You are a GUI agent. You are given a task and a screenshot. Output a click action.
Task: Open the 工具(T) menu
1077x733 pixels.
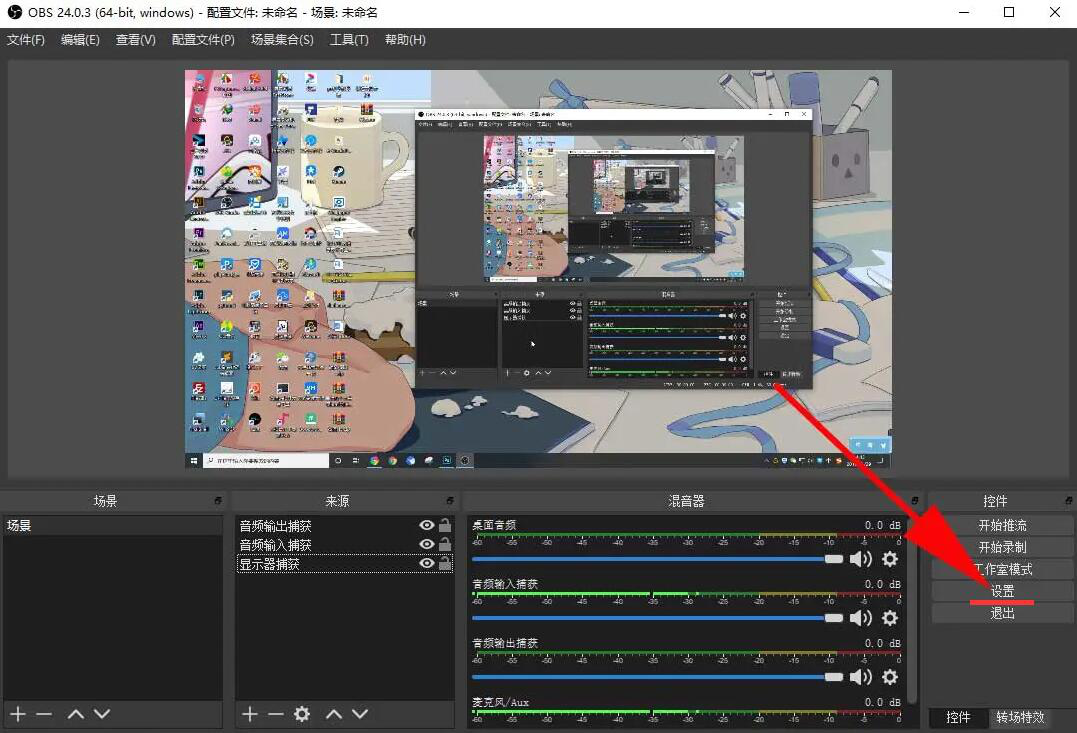(349, 40)
